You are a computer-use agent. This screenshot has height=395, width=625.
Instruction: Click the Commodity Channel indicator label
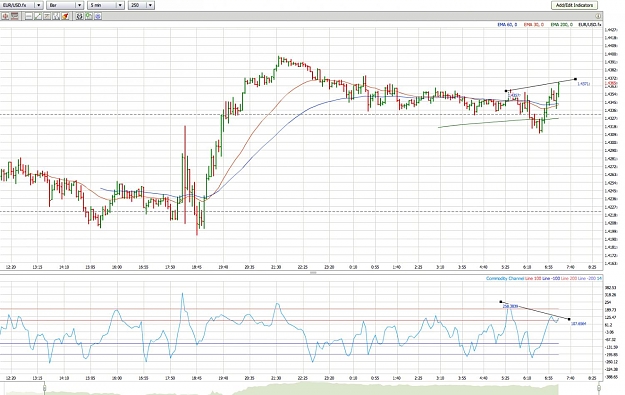505,278
